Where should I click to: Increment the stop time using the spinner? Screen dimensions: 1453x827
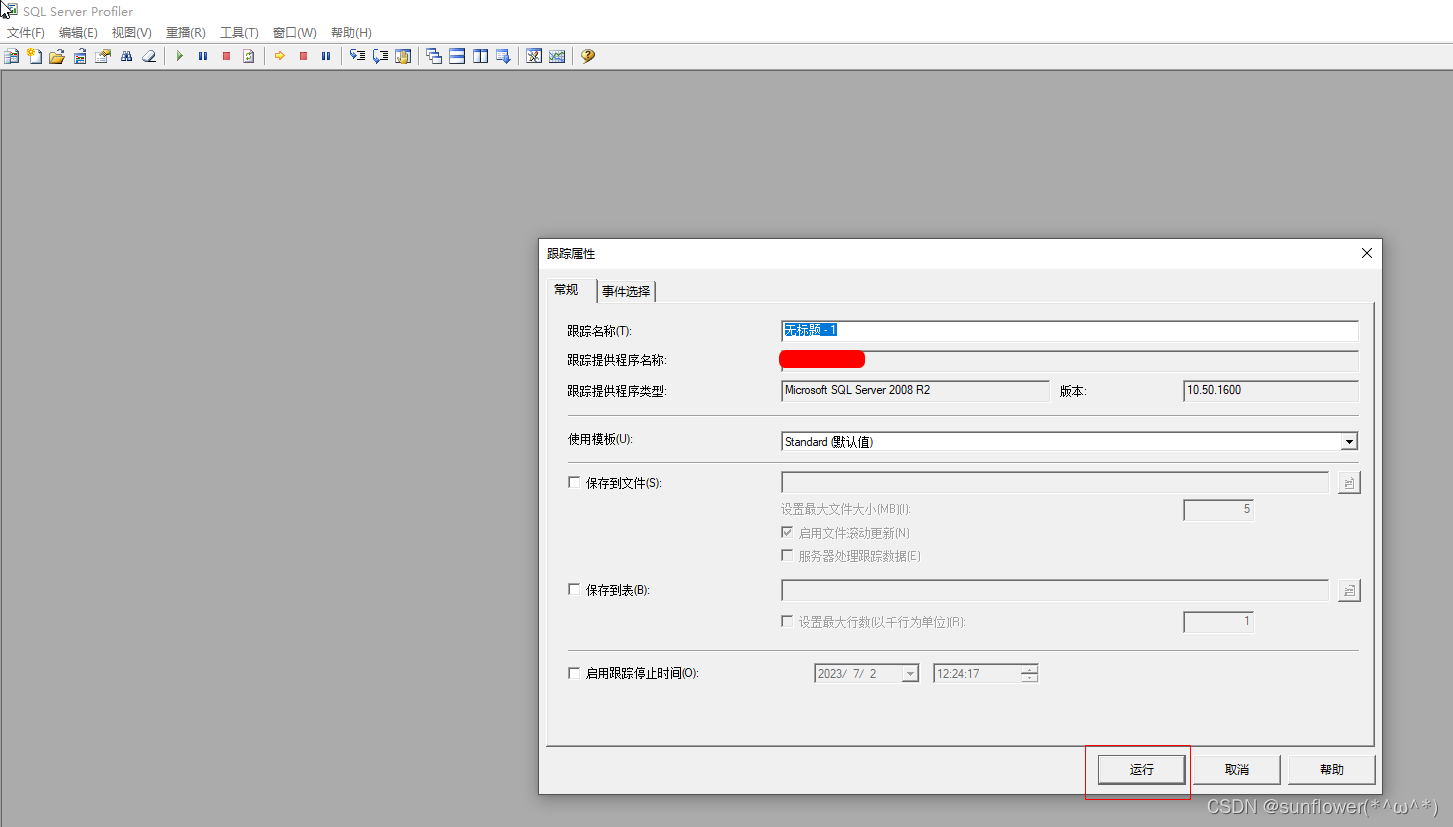click(x=1029, y=669)
